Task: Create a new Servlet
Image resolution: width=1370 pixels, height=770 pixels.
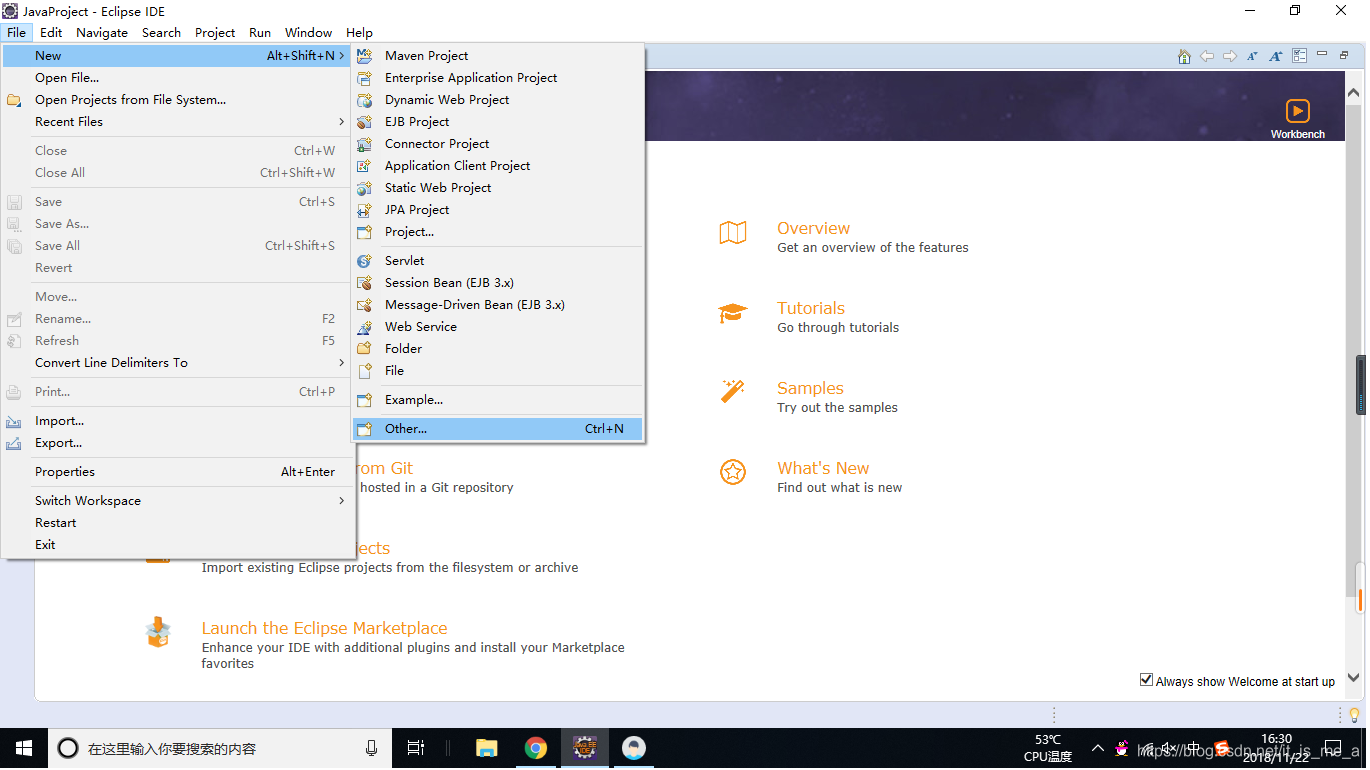Action: click(497, 261)
